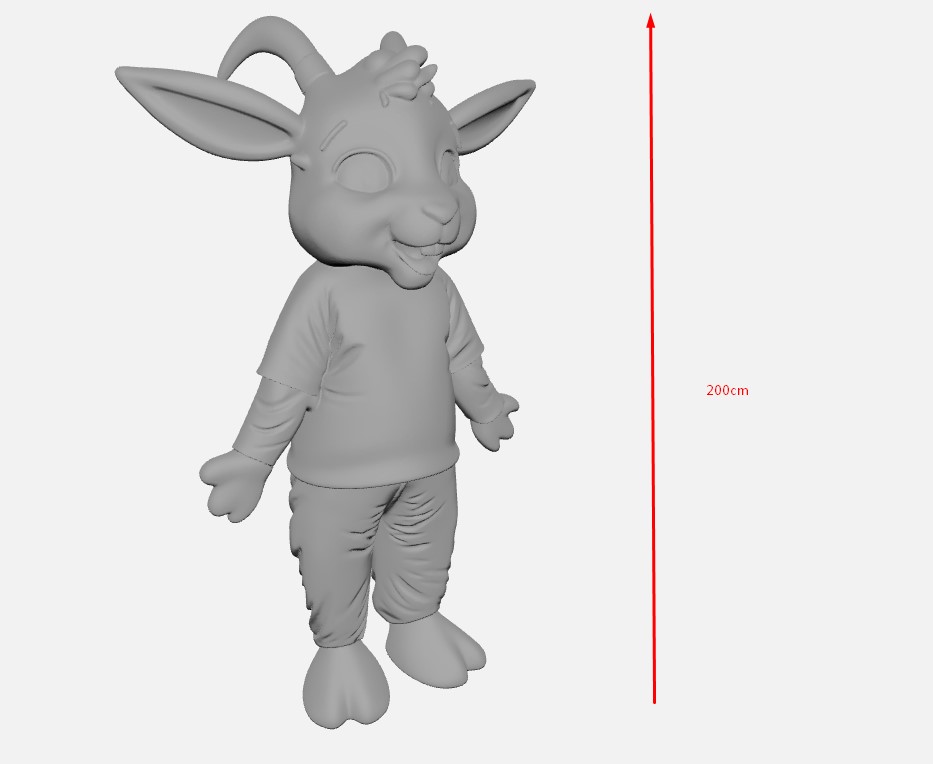933x764 pixels.
Task: Select the red arrowhead at the top
Action: 650,21
